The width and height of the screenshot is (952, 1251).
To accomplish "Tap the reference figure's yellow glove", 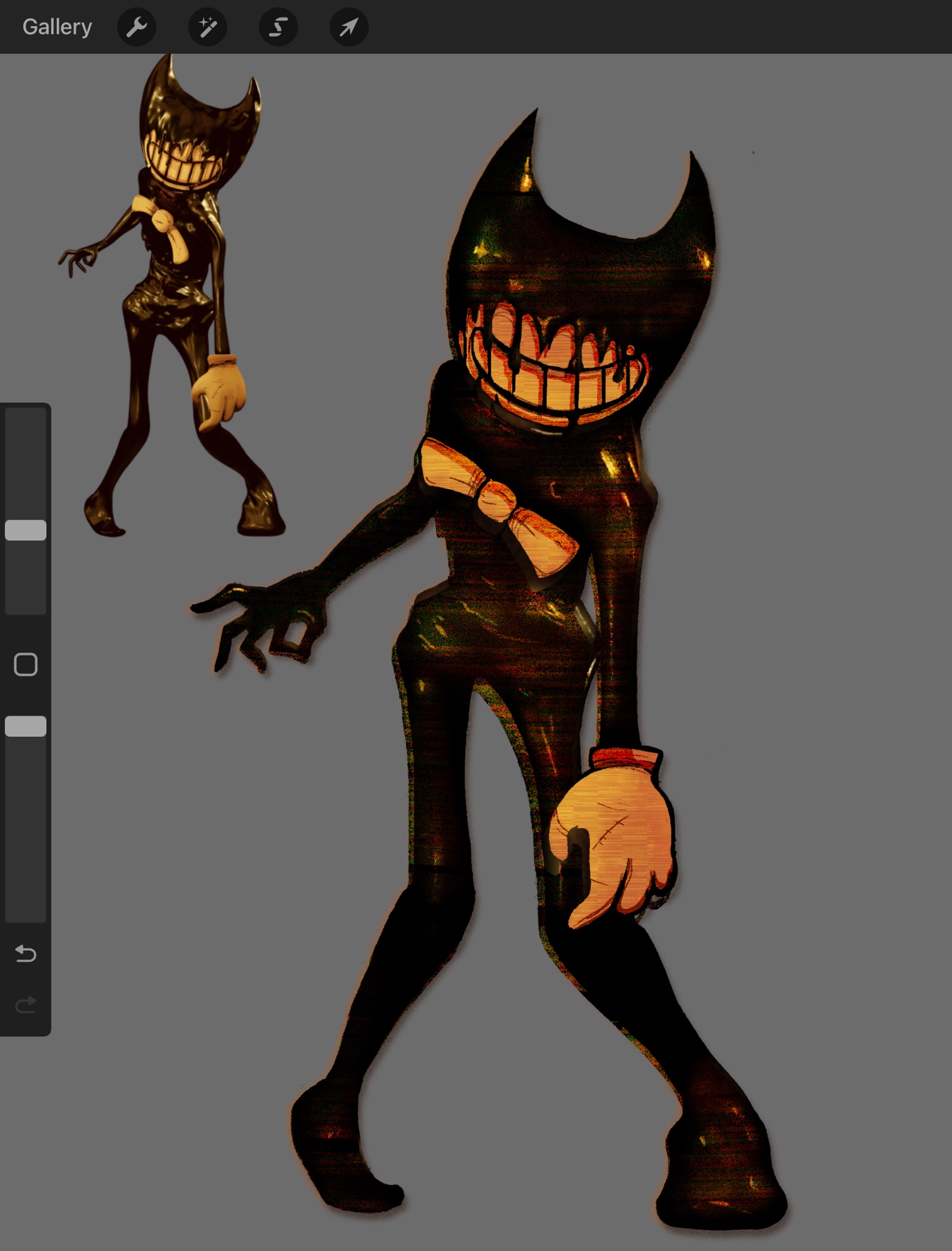I will pyautogui.click(x=219, y=391).
